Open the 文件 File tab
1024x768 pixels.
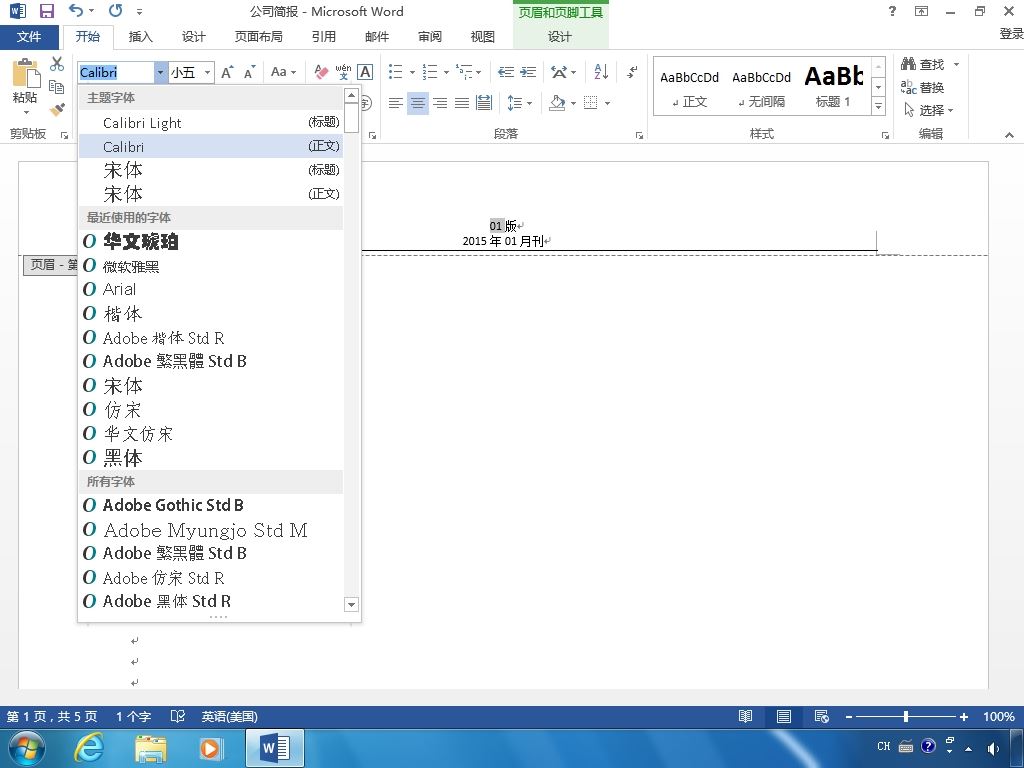tap(29, 37)
